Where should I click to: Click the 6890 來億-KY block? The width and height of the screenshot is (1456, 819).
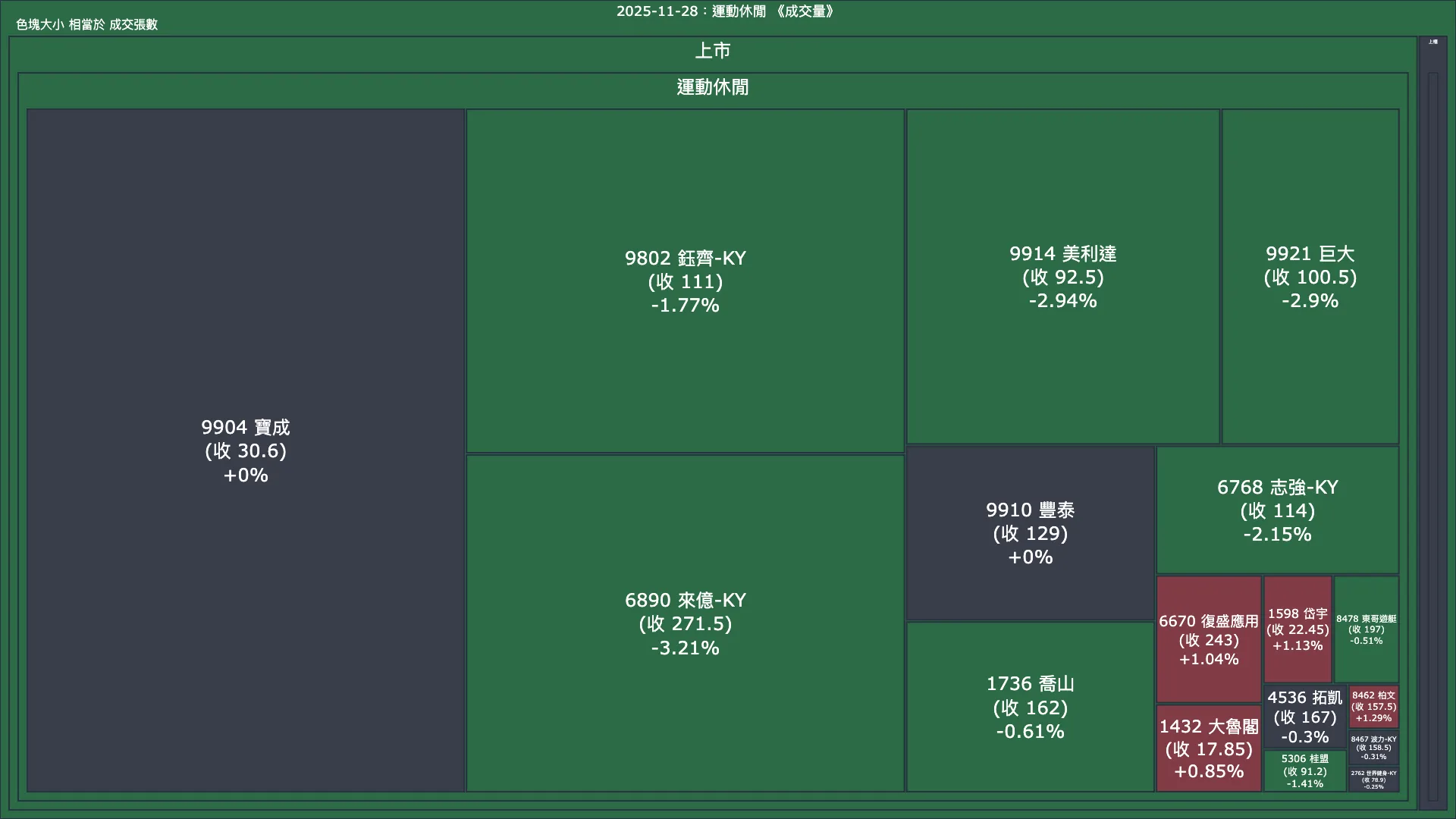point(685,623)
